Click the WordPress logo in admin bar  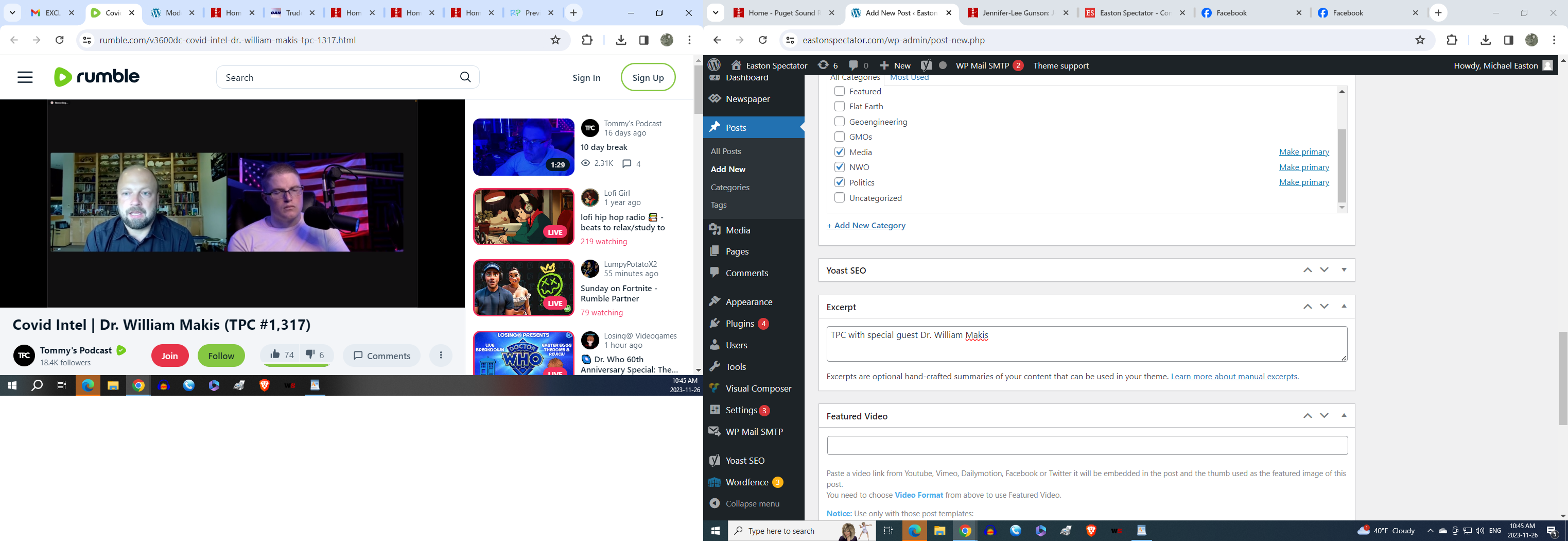coord(715,65)
